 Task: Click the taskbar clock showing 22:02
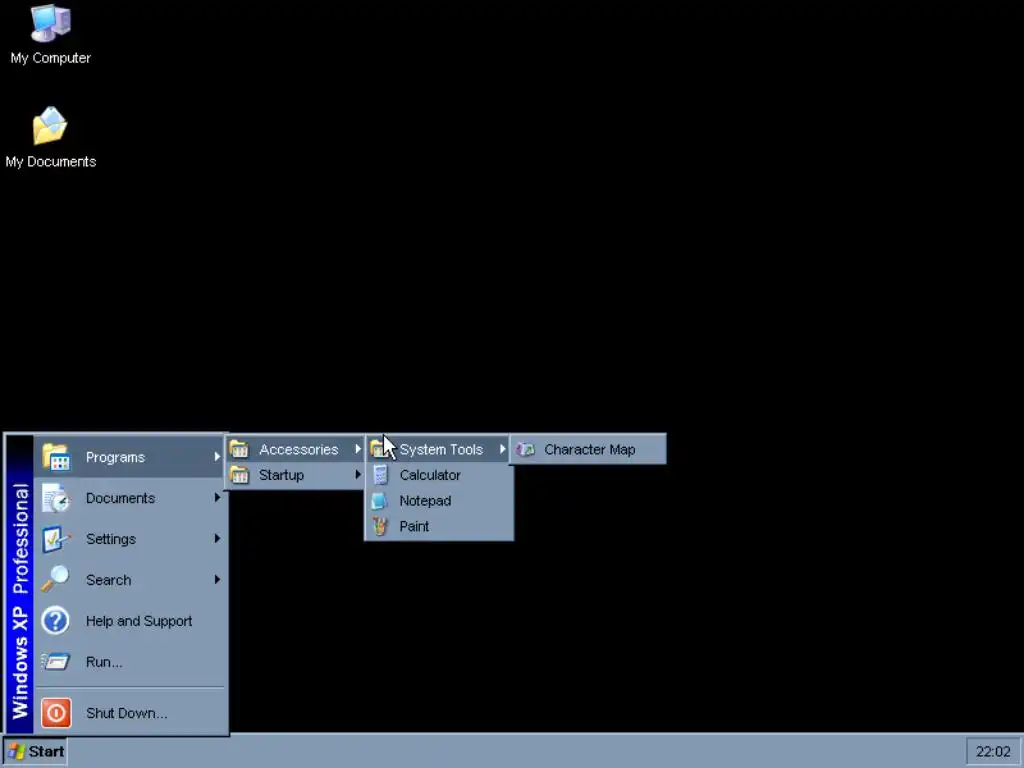[993, 752]
